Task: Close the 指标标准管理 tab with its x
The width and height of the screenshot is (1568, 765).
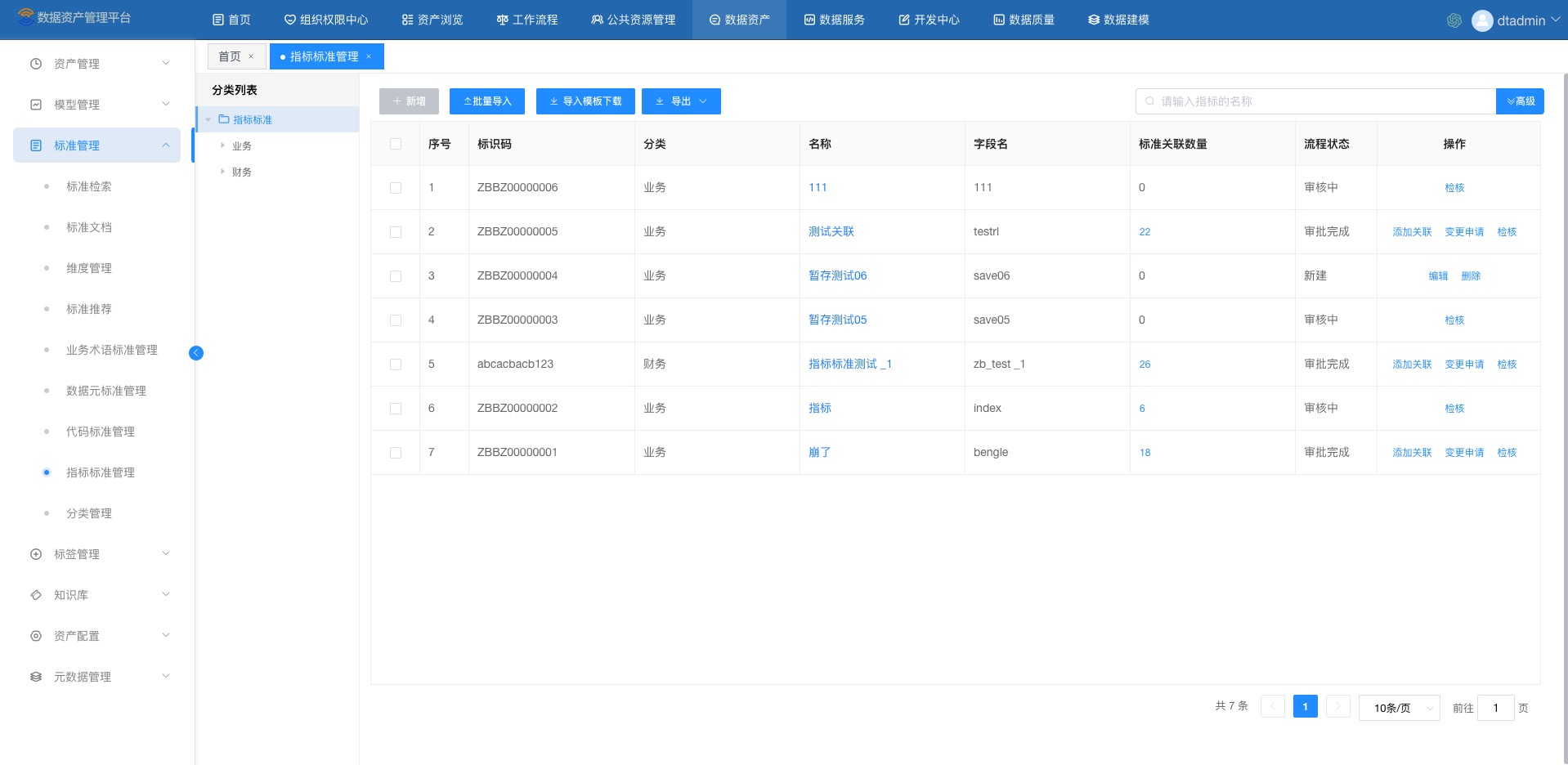Action: click(369, 56)
